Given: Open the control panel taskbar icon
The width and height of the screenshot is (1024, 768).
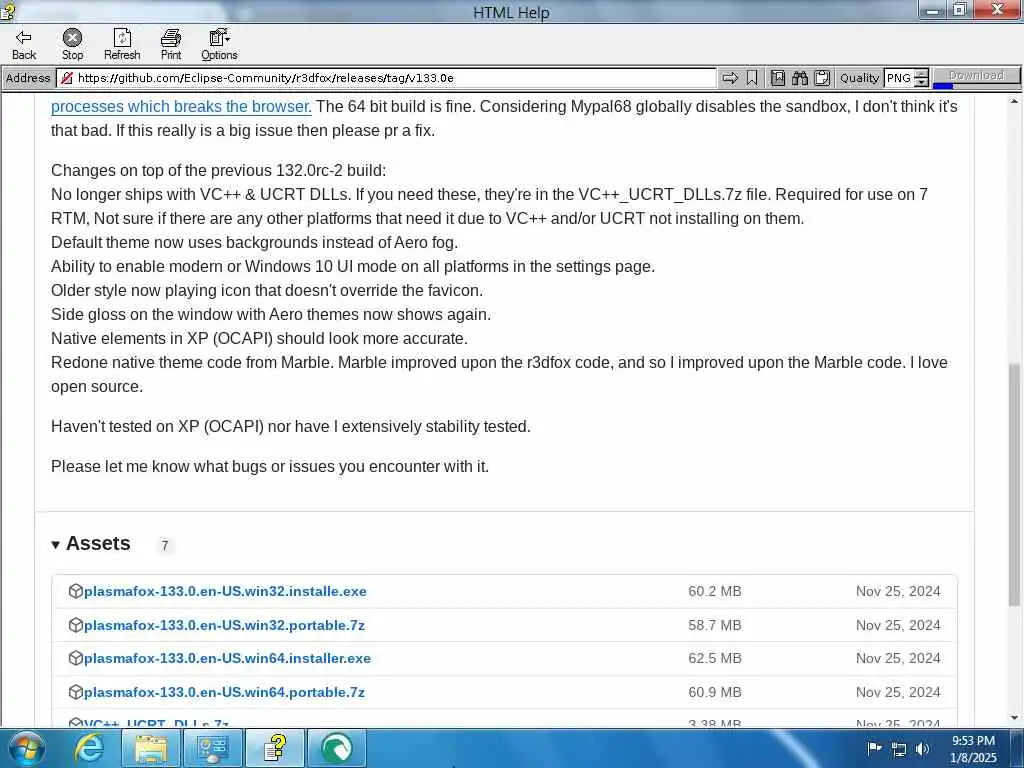Looking at the screenshot, I should click(x=212, y=748).
